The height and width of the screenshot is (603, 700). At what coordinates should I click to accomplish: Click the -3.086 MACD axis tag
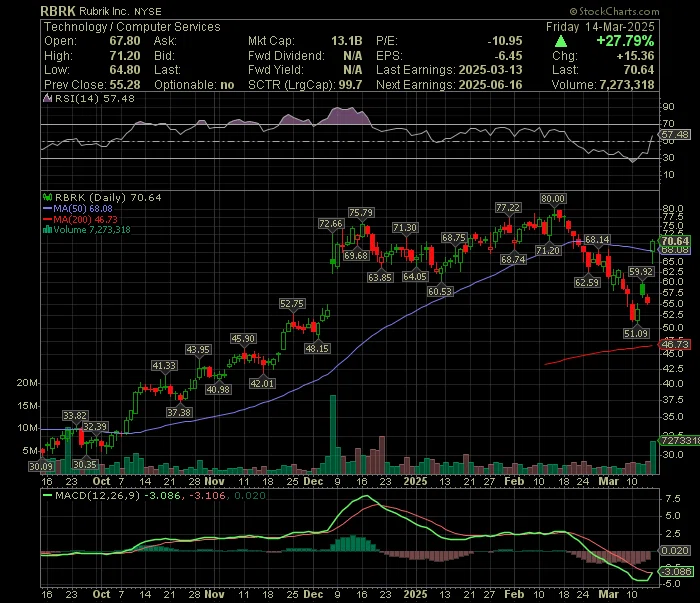pos(676,571)
